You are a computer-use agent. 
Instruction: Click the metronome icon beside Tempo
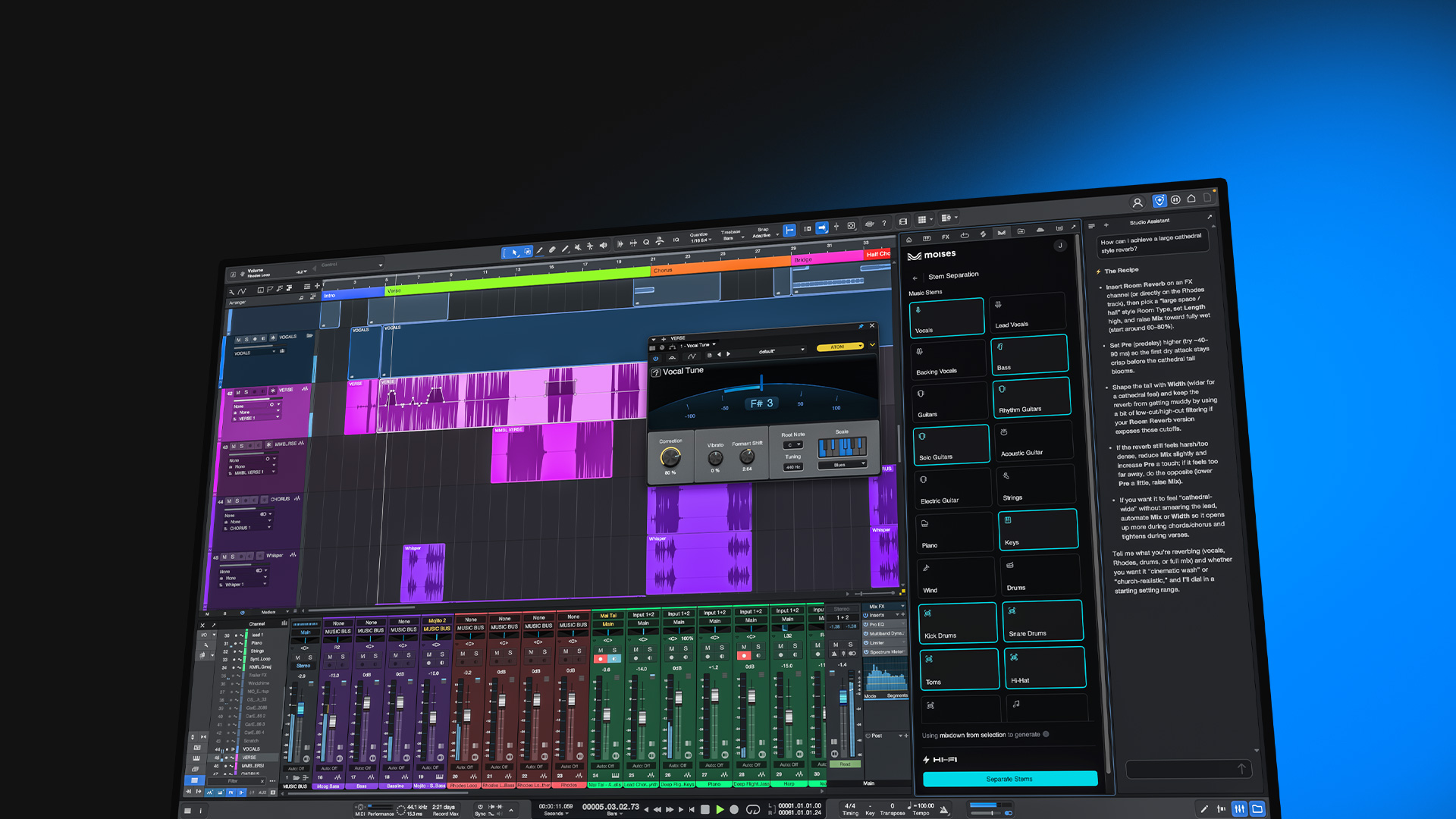(944, 809)
